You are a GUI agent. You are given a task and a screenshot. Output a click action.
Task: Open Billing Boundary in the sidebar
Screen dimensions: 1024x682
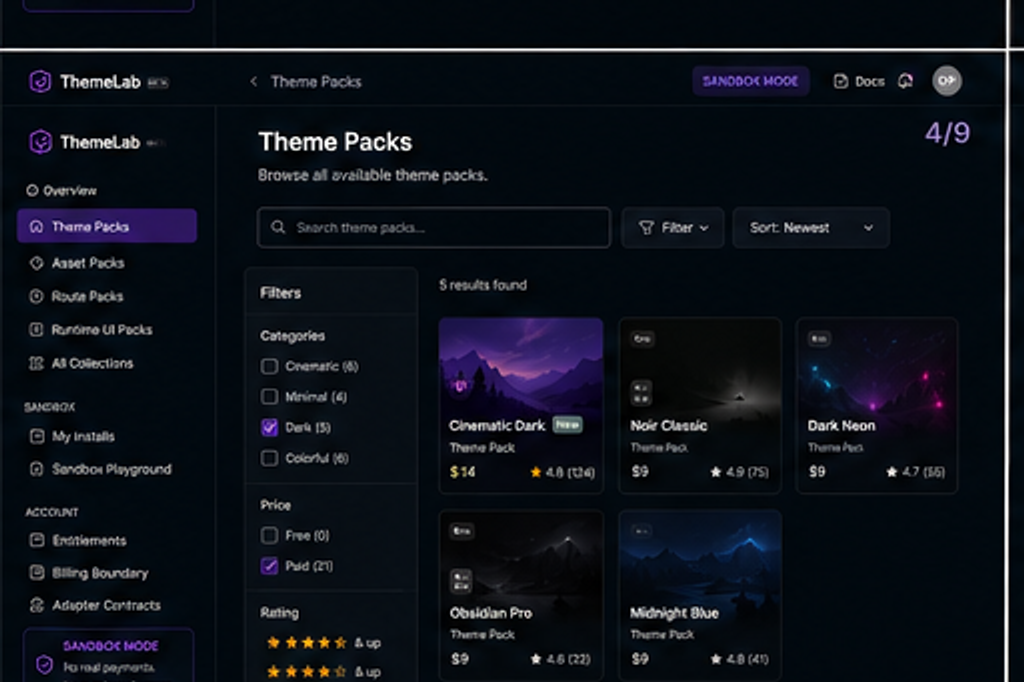[x=89, y=573]
